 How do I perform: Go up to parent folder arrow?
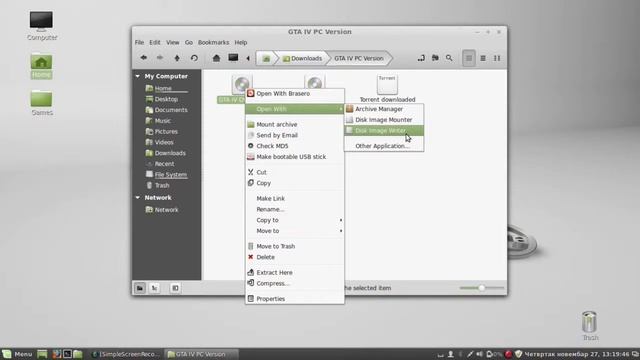point(177,58)
